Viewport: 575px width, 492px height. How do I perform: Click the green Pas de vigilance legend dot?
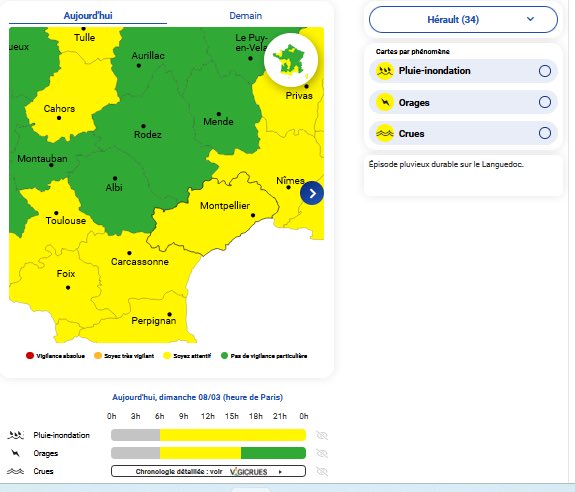coord(224,356)
